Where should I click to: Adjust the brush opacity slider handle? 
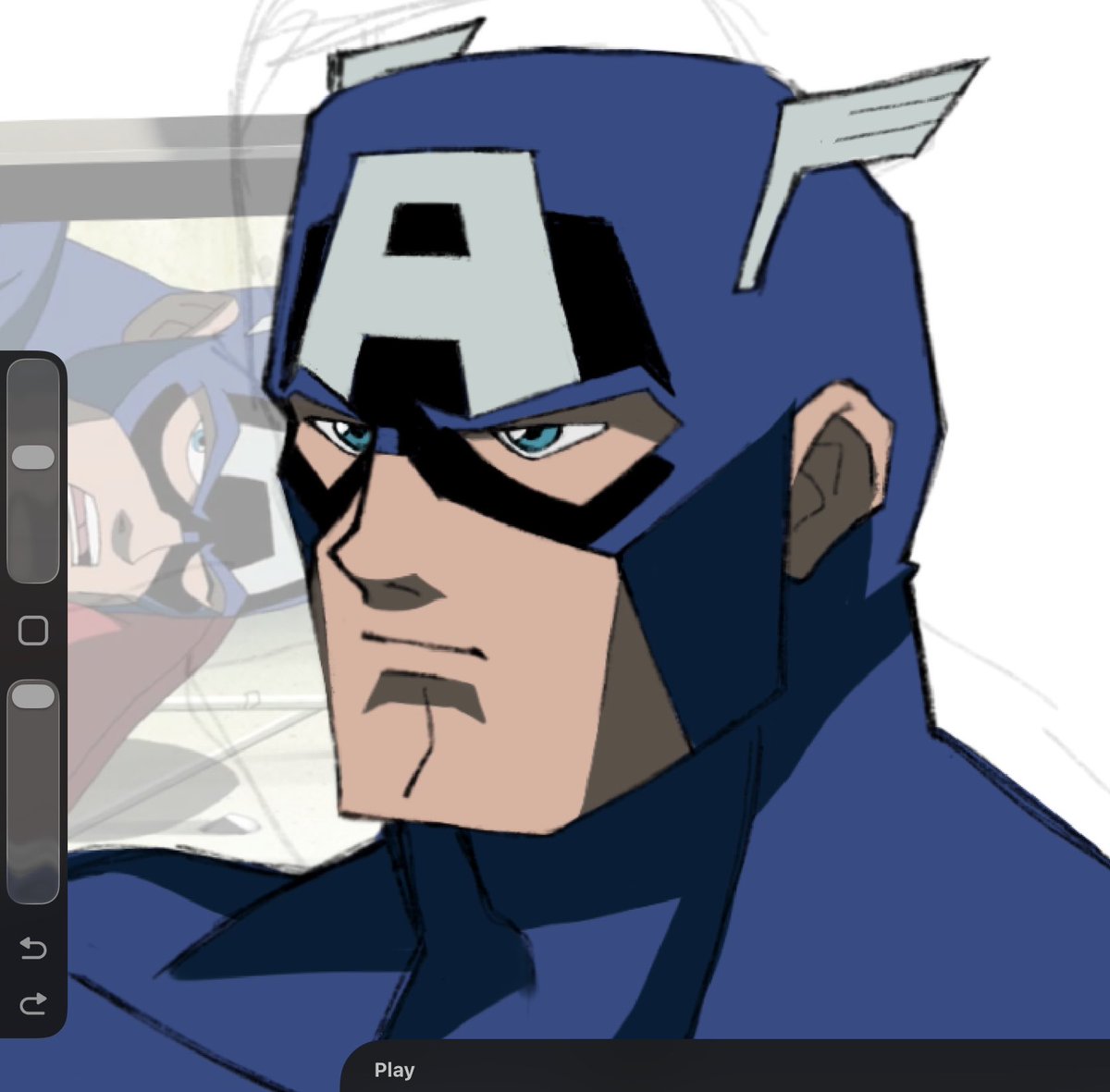pyautogui.click(x=33, y=696)
